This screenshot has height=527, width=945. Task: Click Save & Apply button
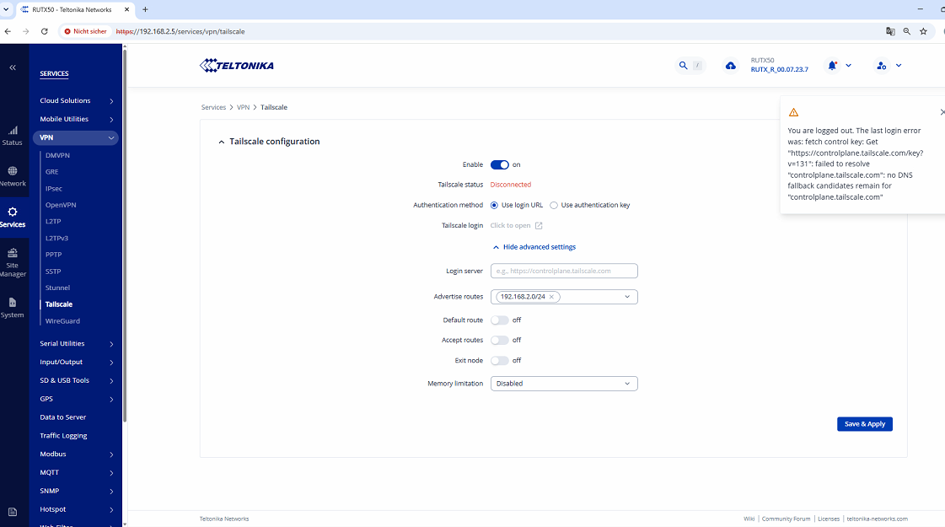(865, 424)
